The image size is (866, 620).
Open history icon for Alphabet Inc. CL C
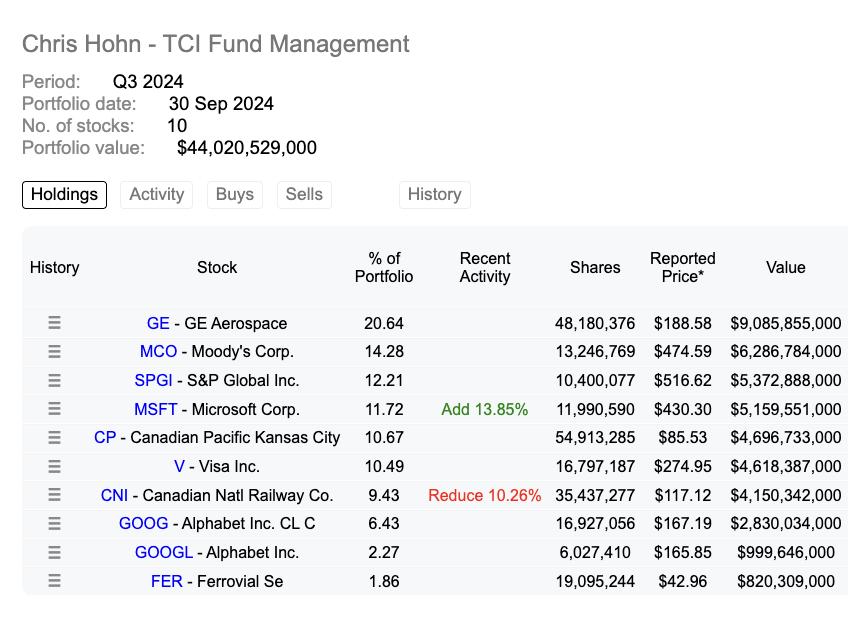pyautogui.click(x=54, y=523)
